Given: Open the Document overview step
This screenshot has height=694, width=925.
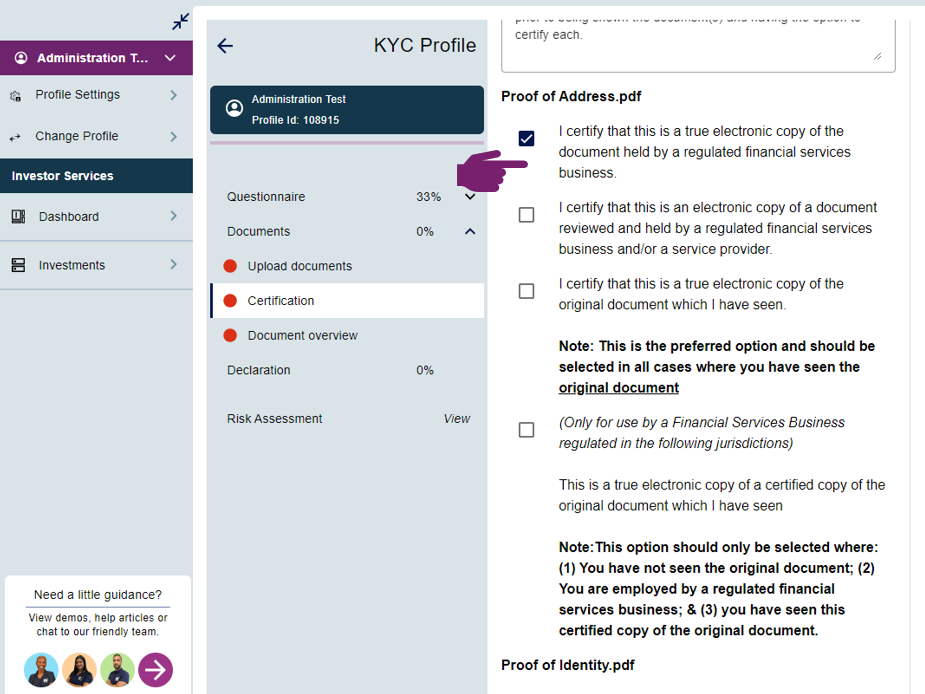Looking at the screenshot, I should point(302,335).
